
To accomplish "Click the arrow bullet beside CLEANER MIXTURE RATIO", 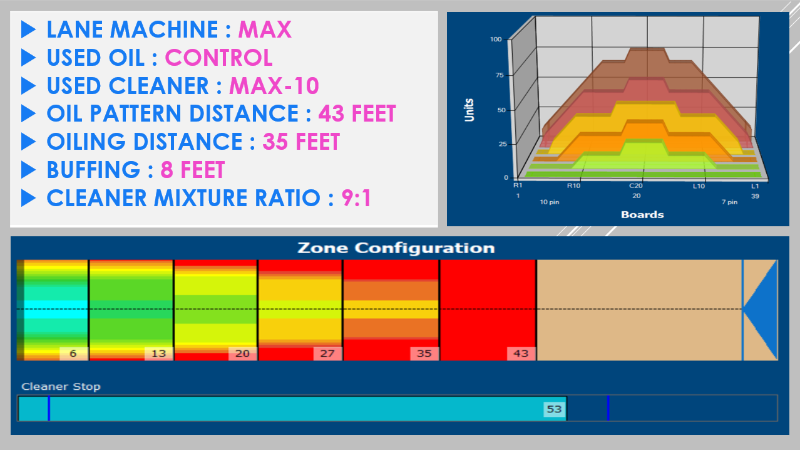I will pos(29,198).
